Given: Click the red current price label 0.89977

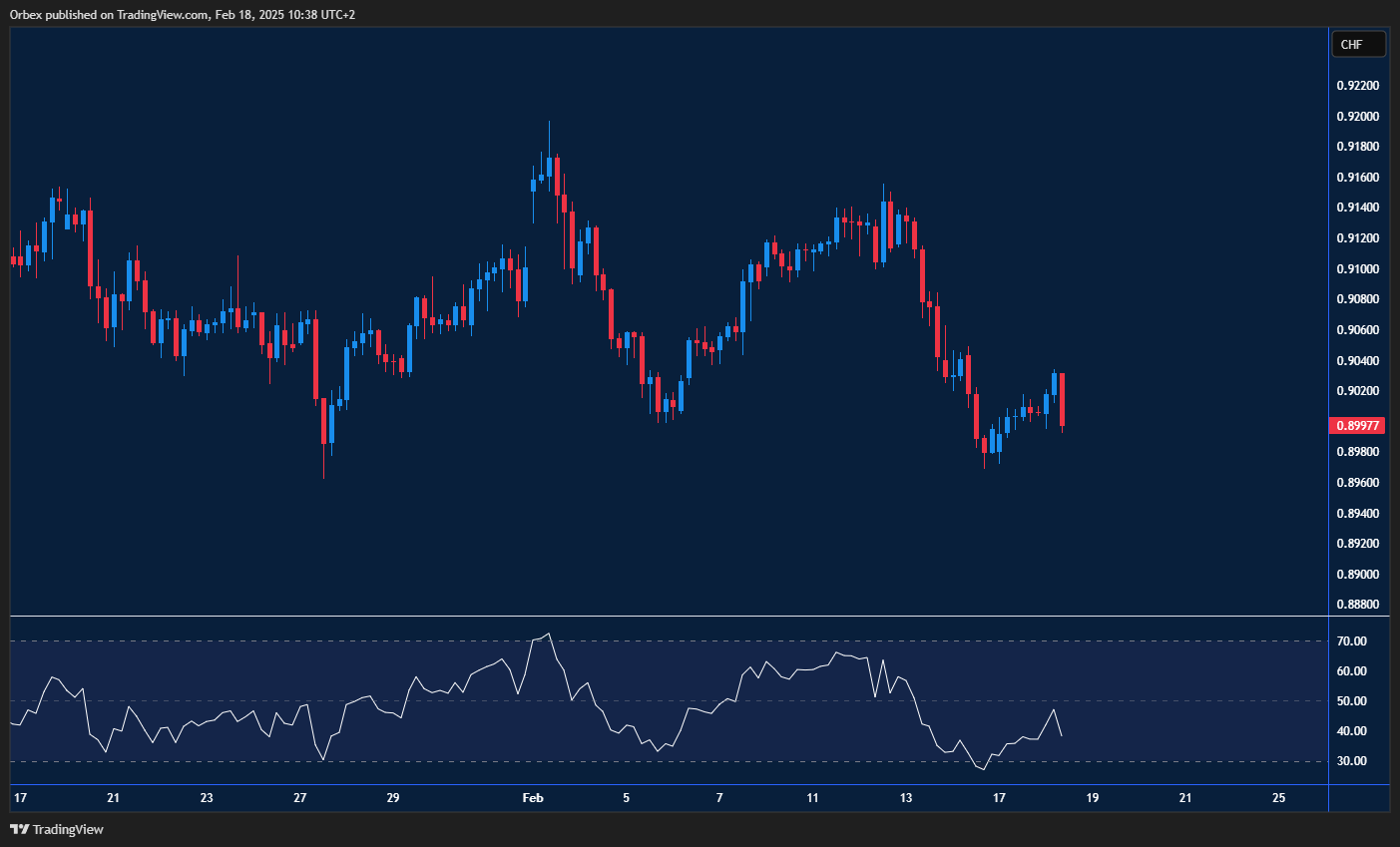Looking at the screenshot, I should point(1357,425).
